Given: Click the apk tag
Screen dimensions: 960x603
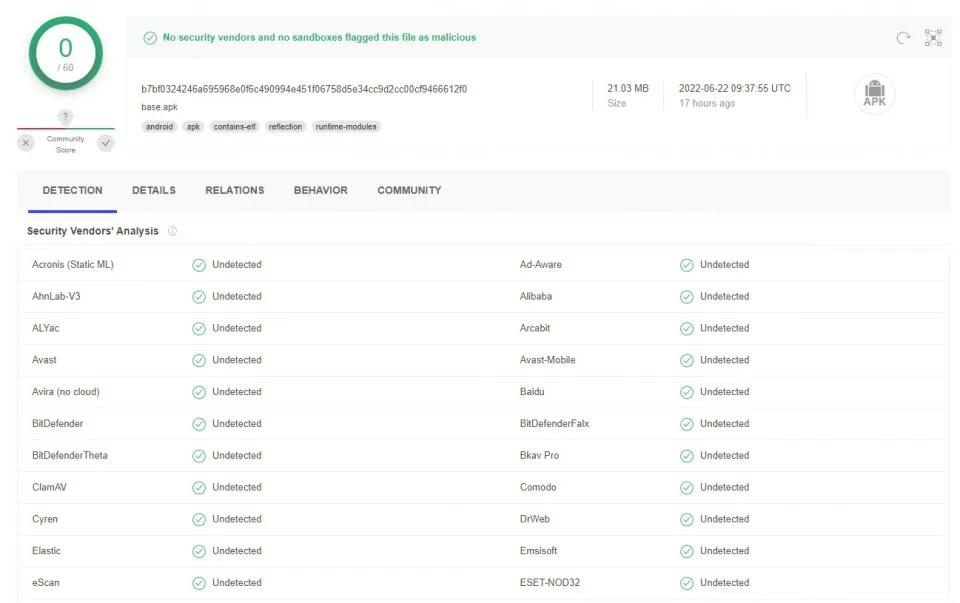Looking at the screenshot, I should coord(193,127).
